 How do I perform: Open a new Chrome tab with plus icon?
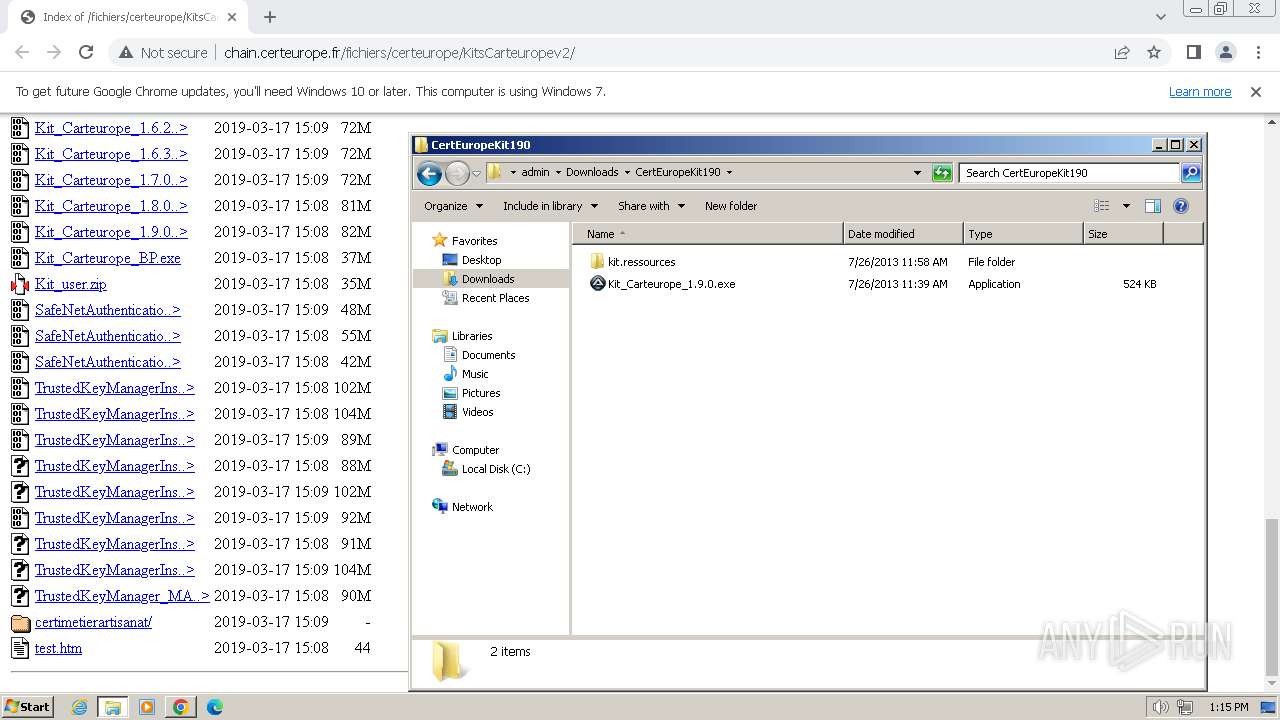pyautogui.click(x=270, y=17)
